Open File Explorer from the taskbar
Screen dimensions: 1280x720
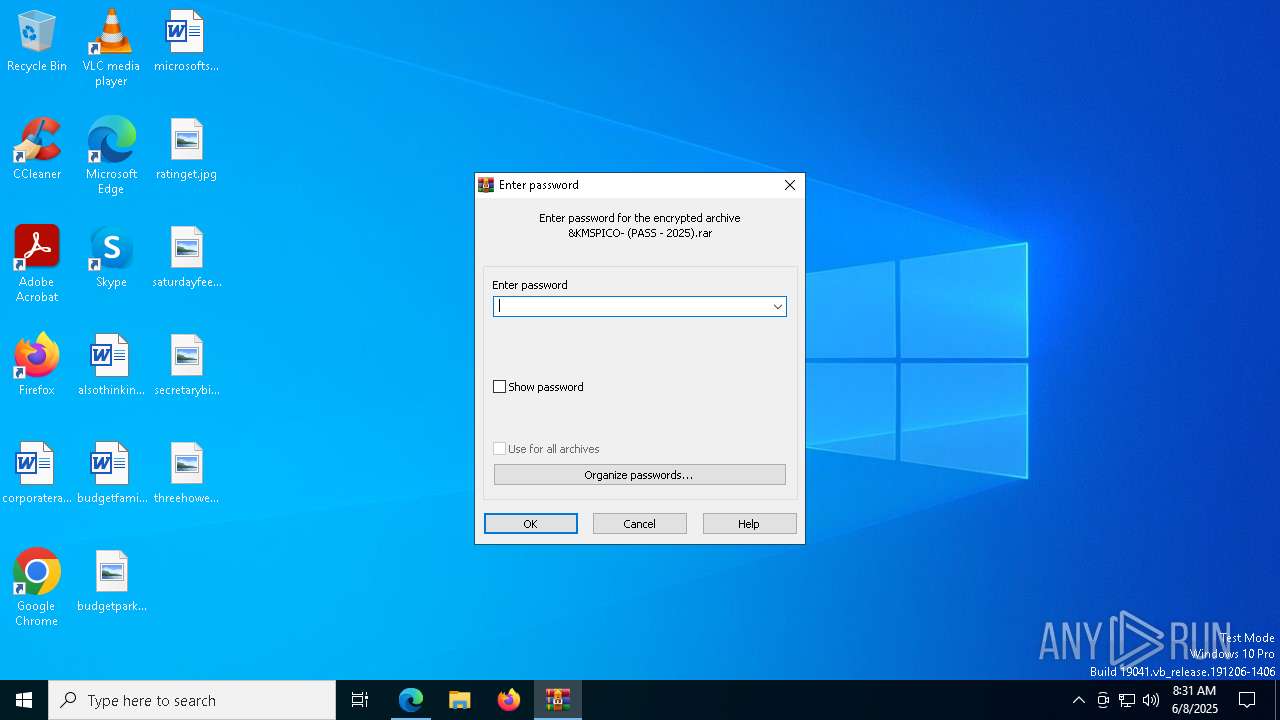(x=460, y=700)
